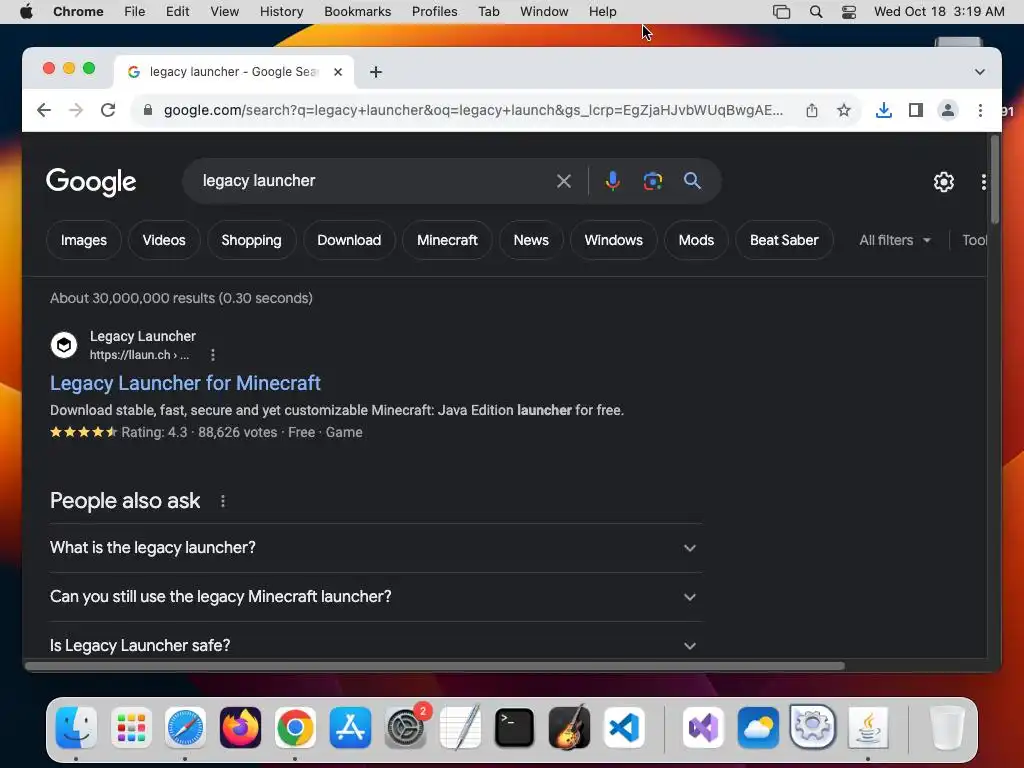1024x768 pixels.
Task: Filter results by Videos
Action: click(164, 240)
